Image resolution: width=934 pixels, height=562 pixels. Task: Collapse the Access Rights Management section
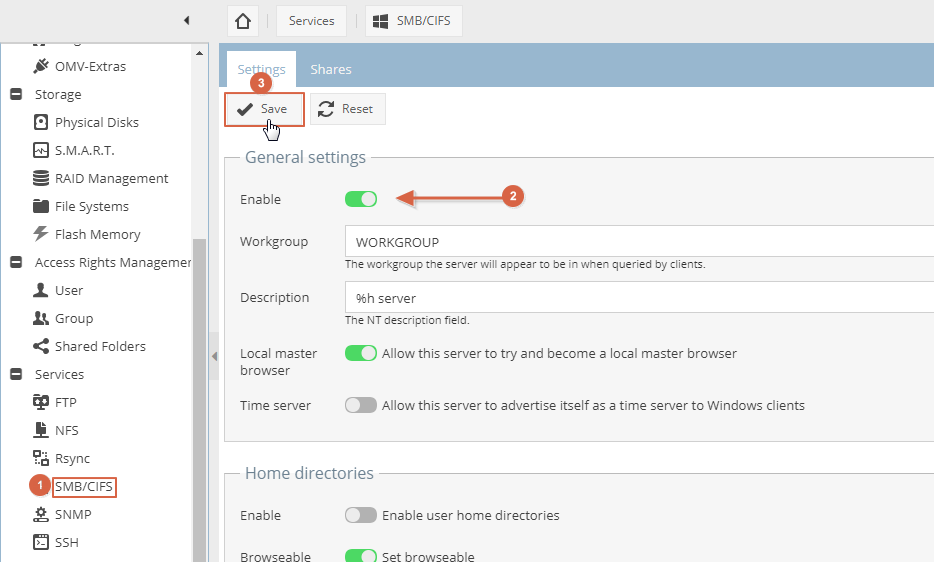(x=16, y=262)
